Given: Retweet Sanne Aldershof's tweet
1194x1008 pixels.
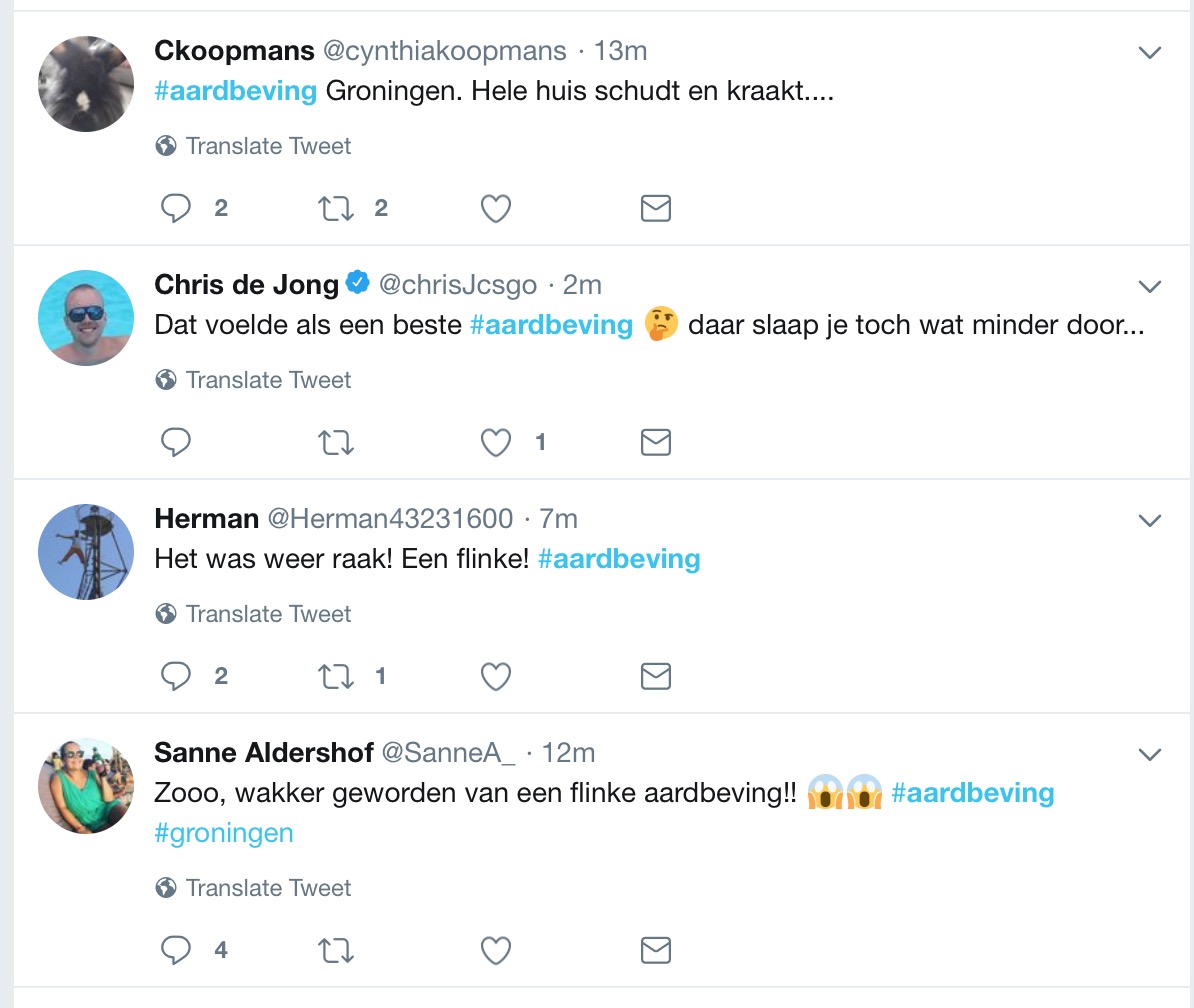Looking at the screenshot, I should [335, 950].
